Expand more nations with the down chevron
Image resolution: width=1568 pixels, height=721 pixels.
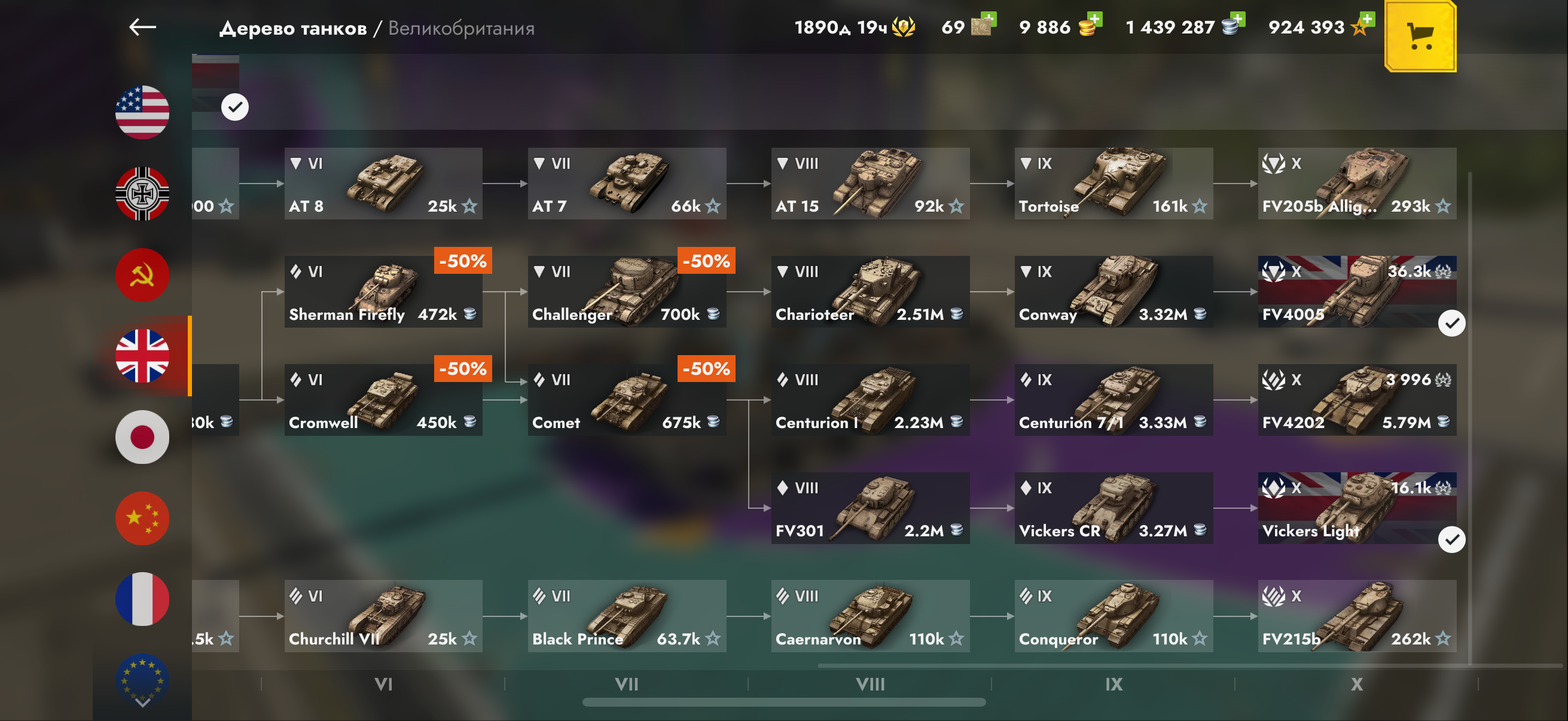click(142, 702)
